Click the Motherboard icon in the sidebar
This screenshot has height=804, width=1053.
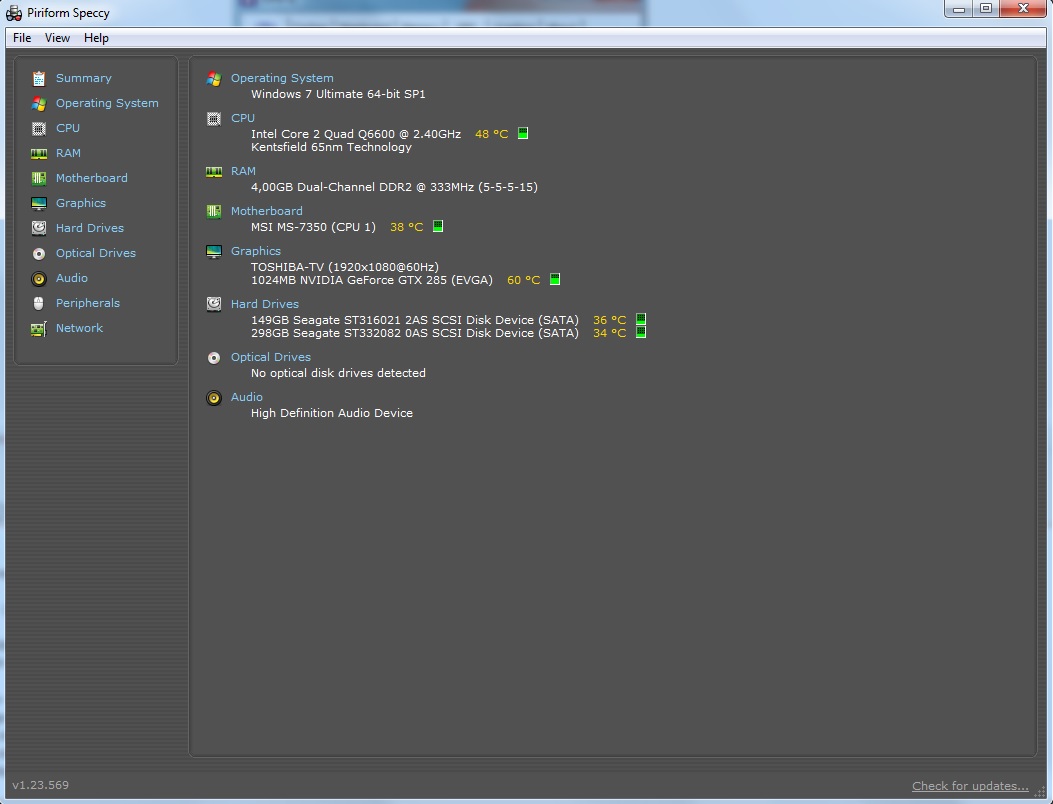(38, 178)
